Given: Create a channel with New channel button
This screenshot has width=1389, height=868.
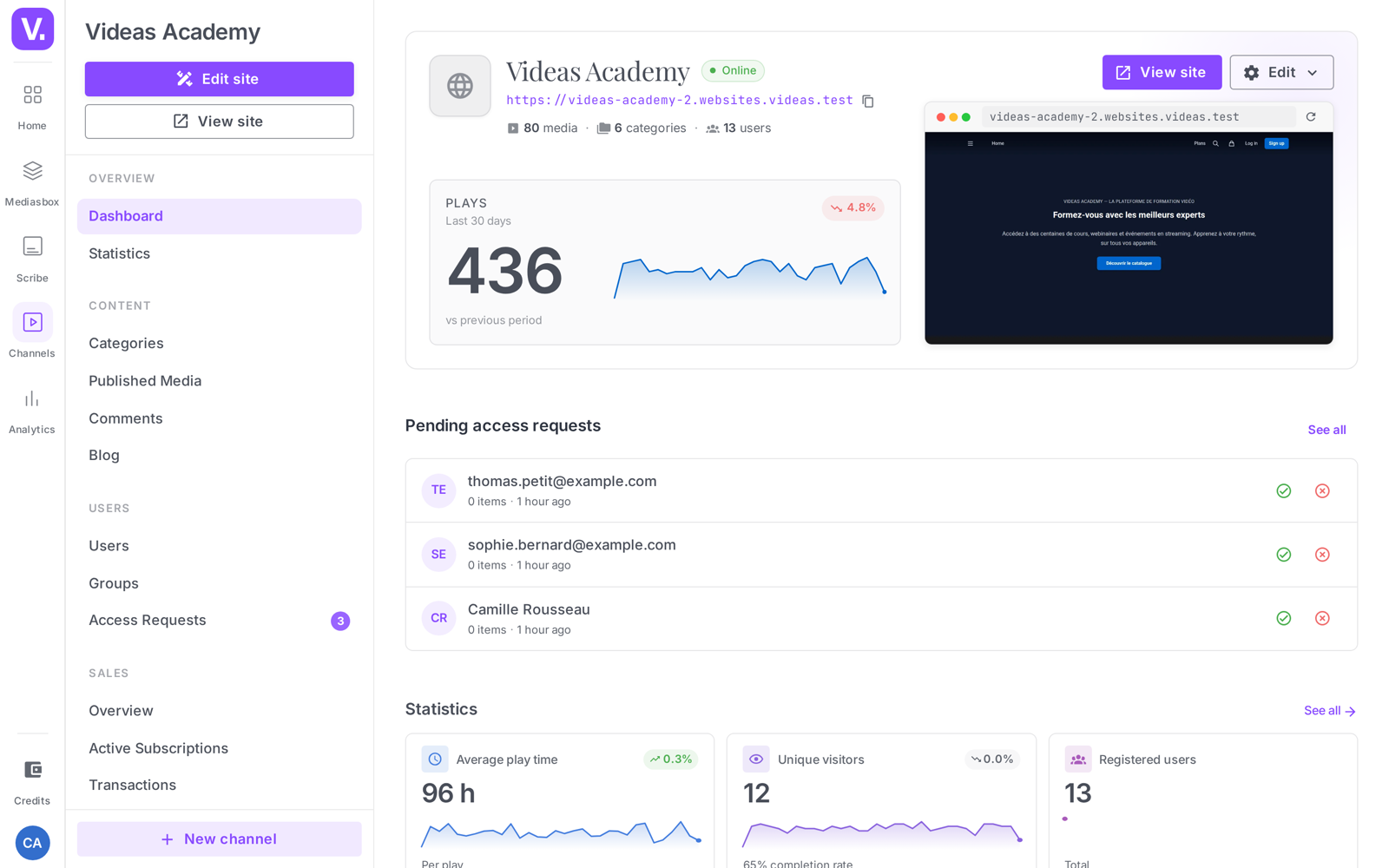Looking at the screenshot, I should tap(219, 838).
